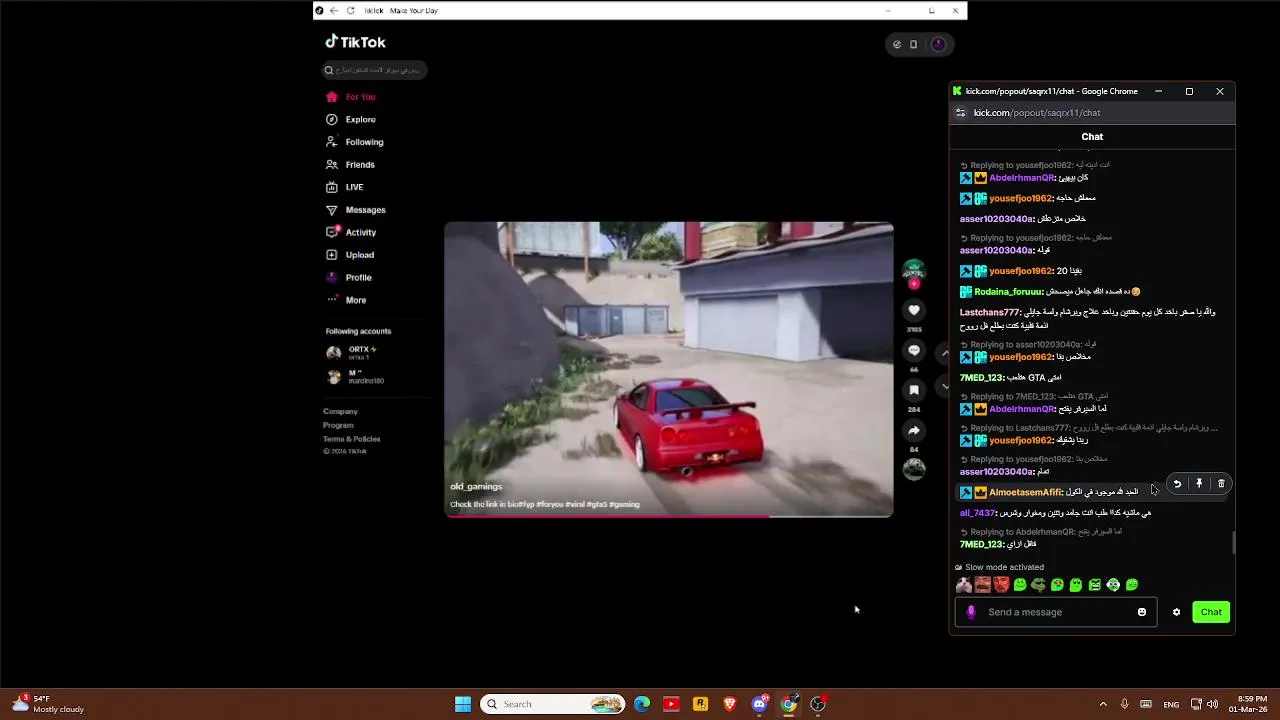Pin the AlmoetasemAfifi chat message
This screenshot has width=1280, height=720.
[1199, 484]
